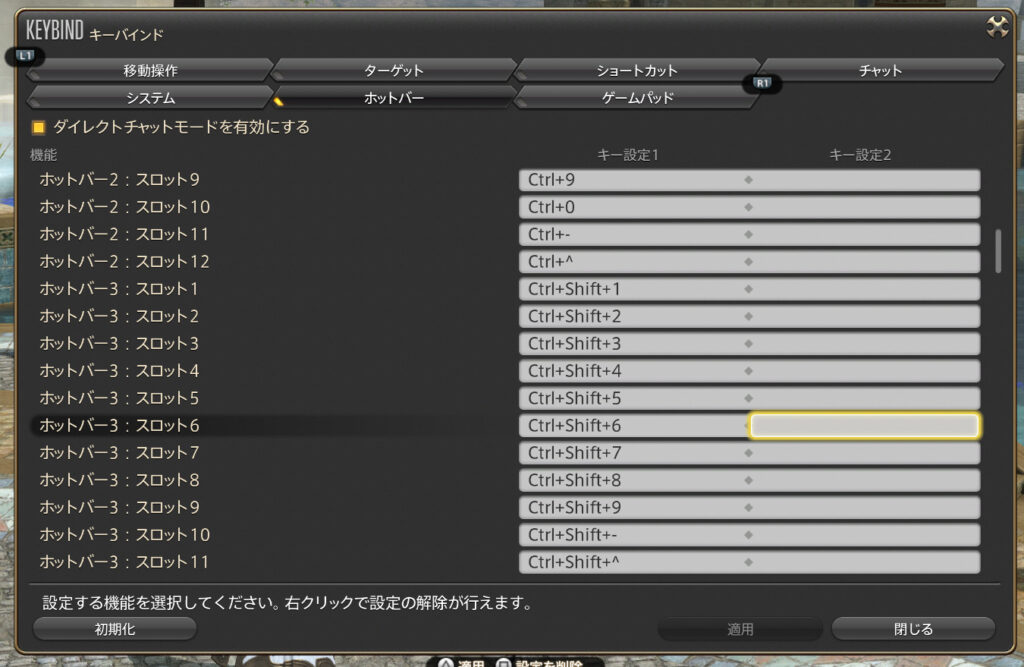
Task: Open the チャット tab
Action: coord(881,70)
